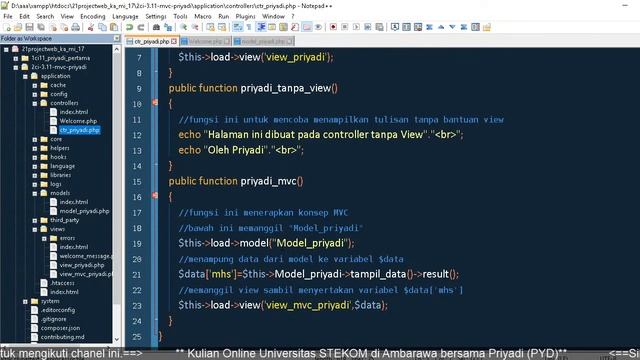
Task: Select Welcome.php in controllers folder
Action: pos(78,121)
